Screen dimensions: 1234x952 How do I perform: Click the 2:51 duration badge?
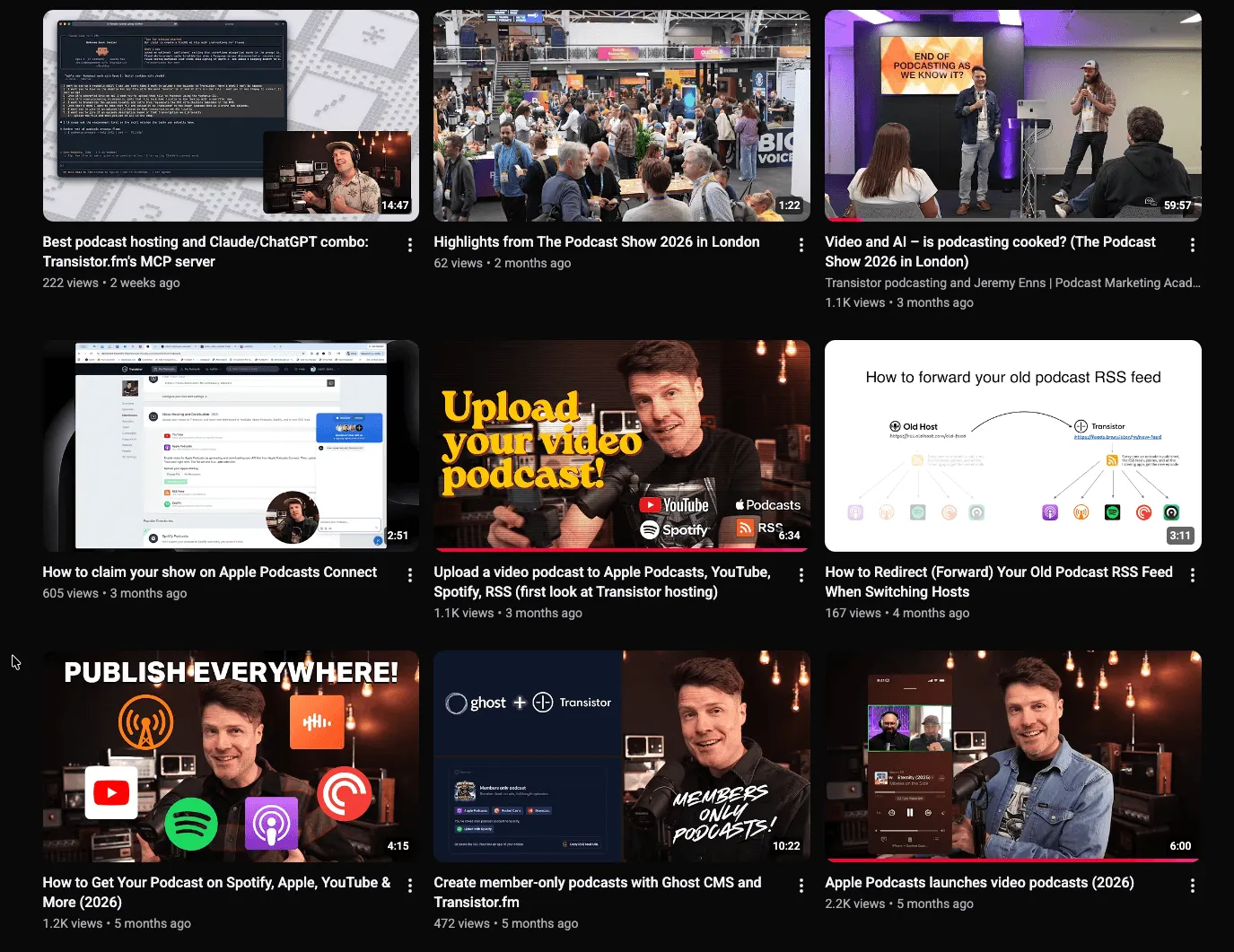[398, 536]
